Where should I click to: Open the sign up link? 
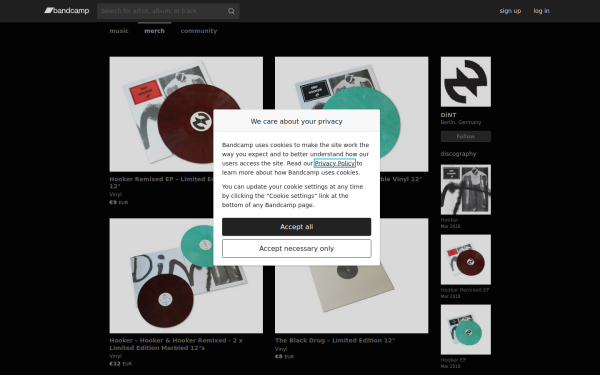510,11
